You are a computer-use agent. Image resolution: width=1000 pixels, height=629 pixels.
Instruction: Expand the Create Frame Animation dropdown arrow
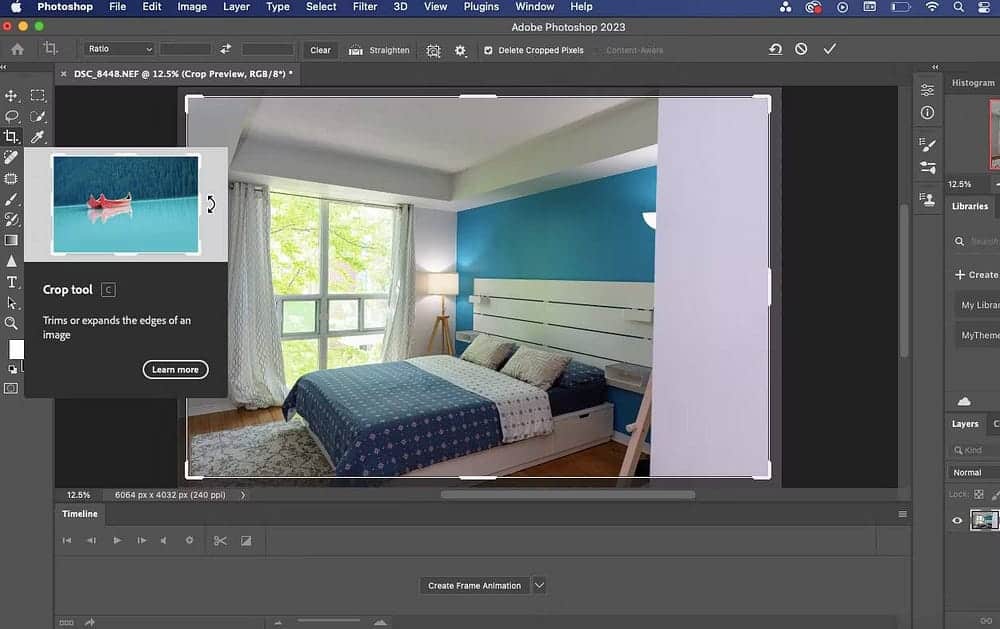point(539,585)
